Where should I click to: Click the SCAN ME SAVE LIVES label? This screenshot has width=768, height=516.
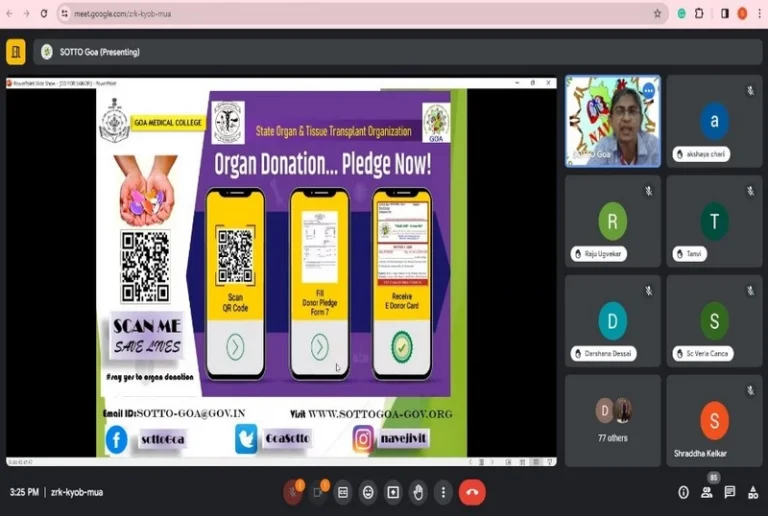coord(147,336)
